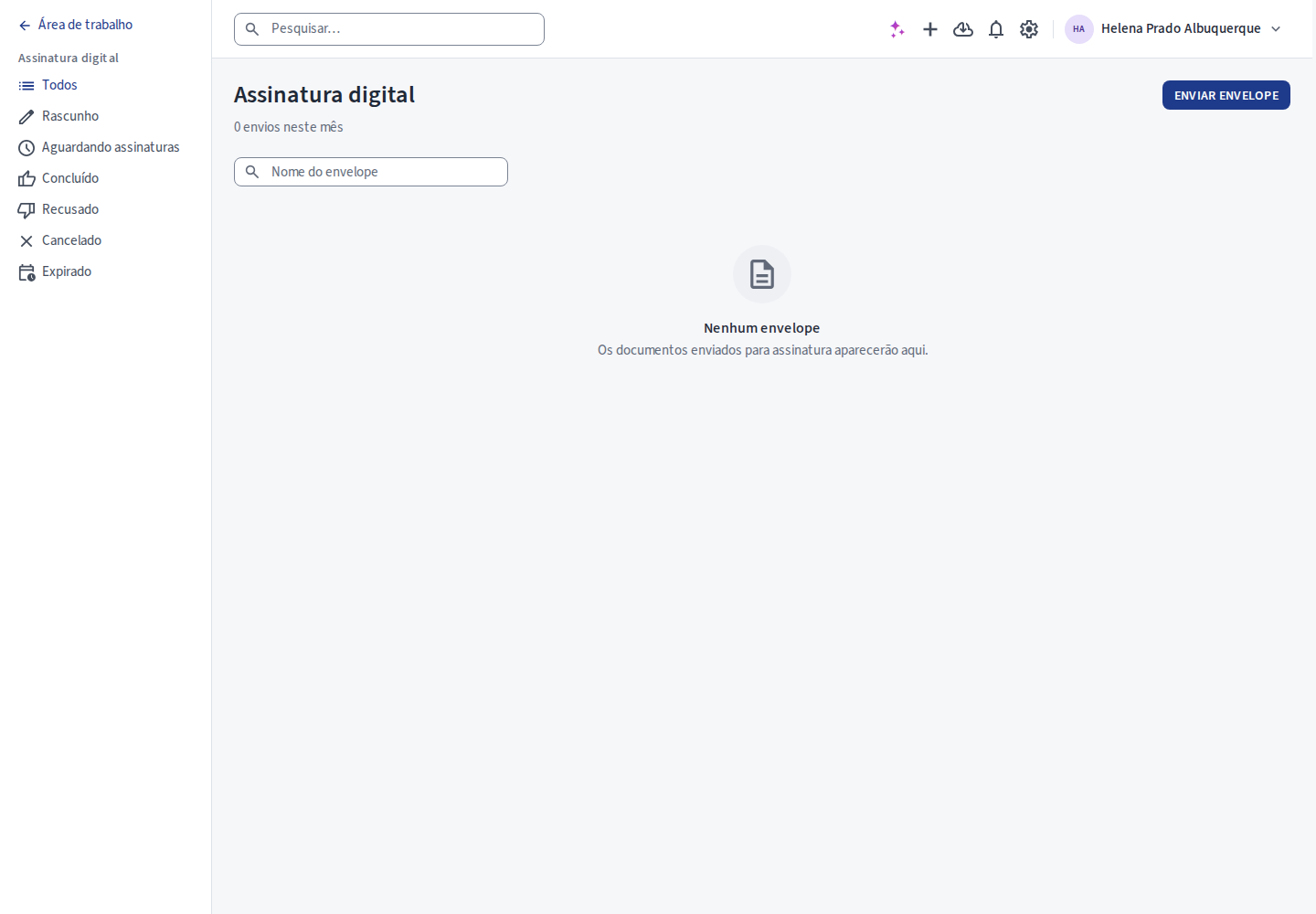
Task: Click the Expirado calendar icon
Action: [27, 272]
